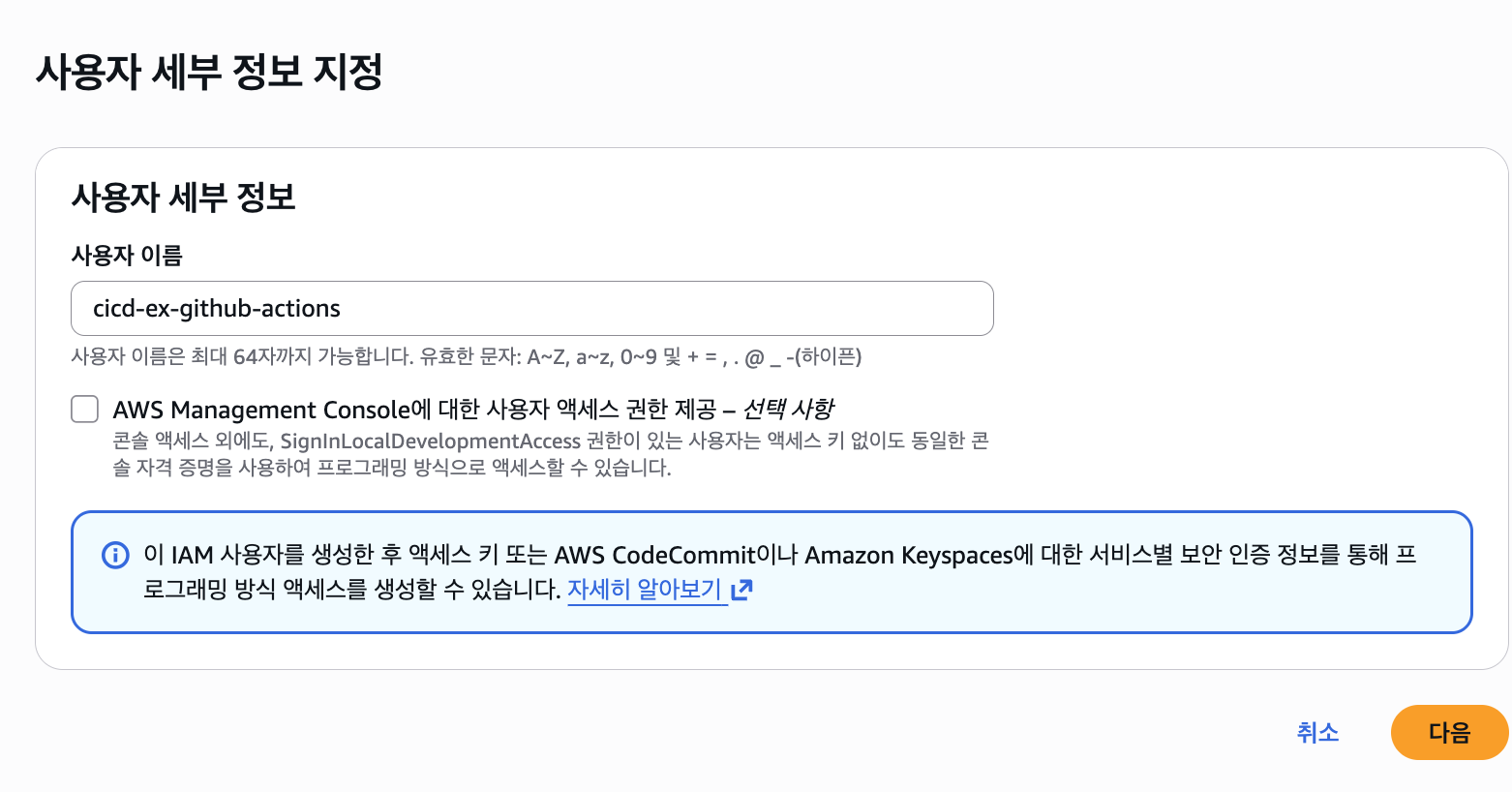The image size is (1512, 792).
Task: Click the AWS CodeCommit mention in the alert
Action: 654,555
